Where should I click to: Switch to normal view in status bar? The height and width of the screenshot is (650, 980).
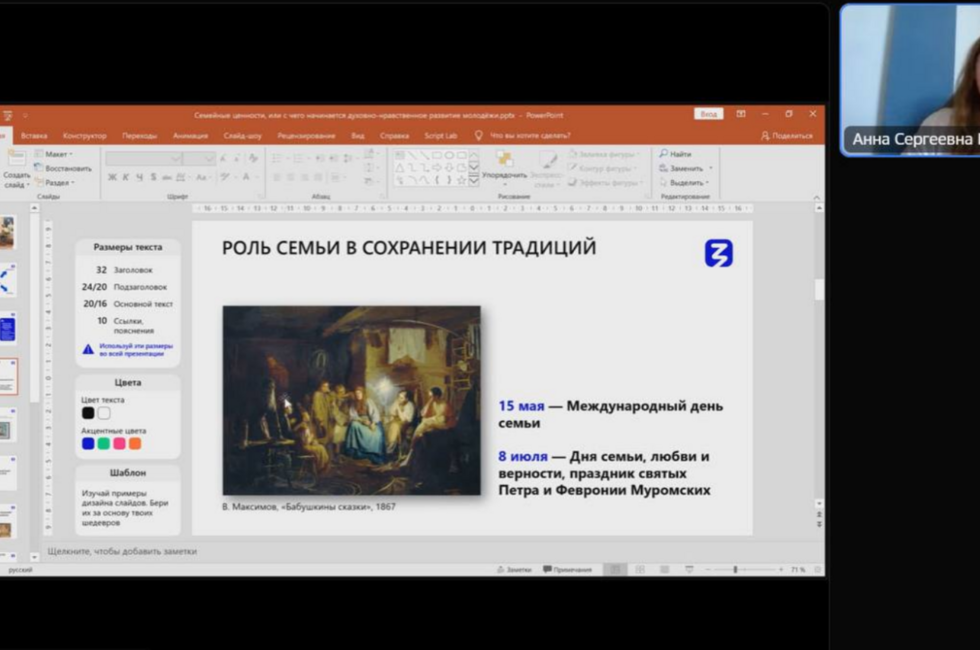click(615, 569)
